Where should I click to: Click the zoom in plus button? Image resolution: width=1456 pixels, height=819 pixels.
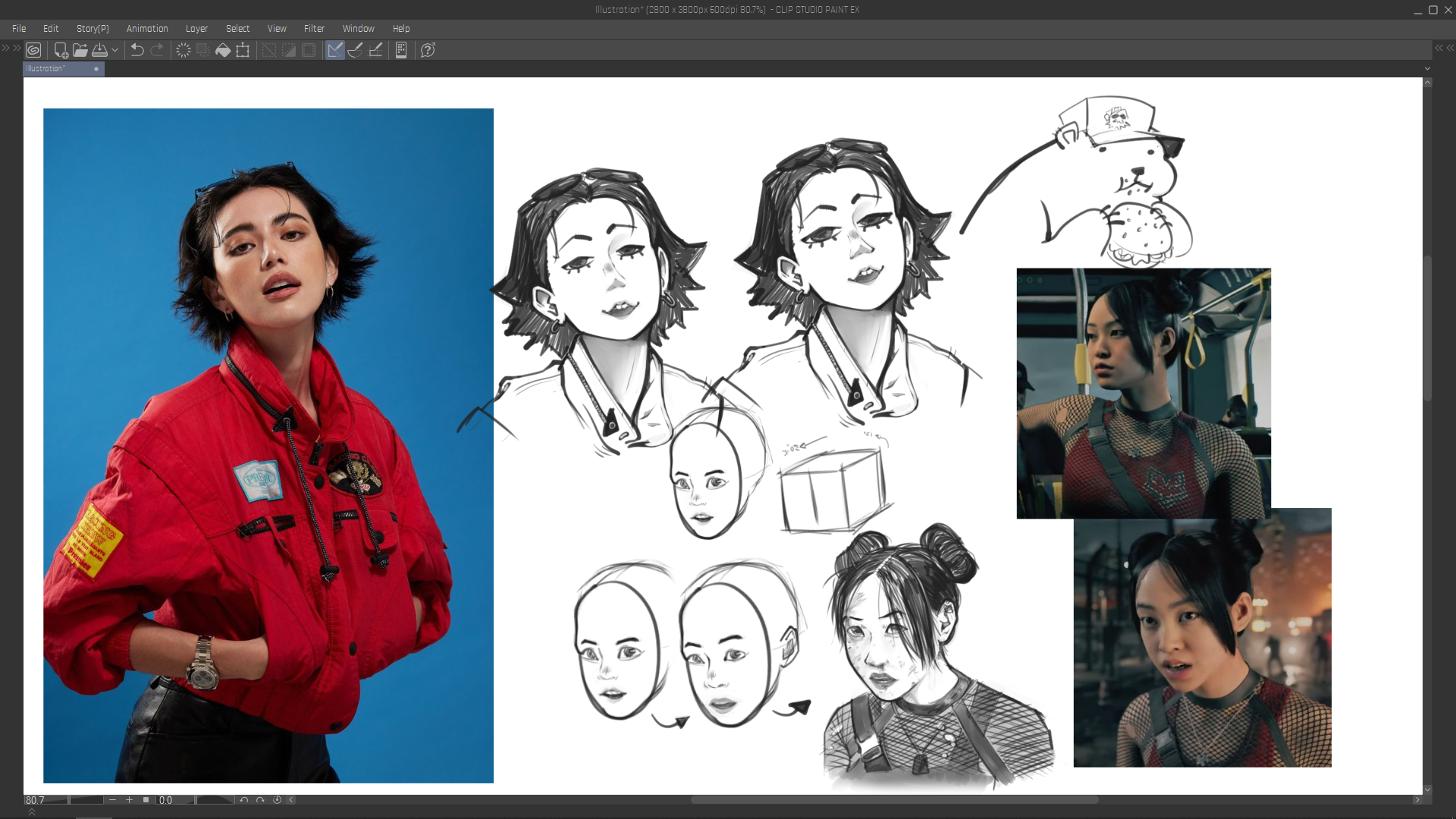tap(130, 800)
